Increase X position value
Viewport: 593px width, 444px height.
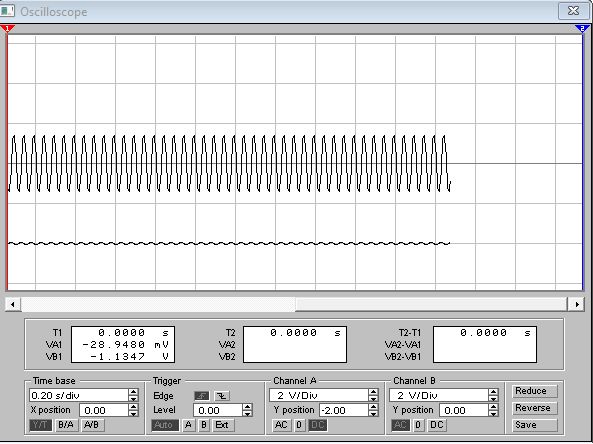pyautogui.click(x=133, y=407)
